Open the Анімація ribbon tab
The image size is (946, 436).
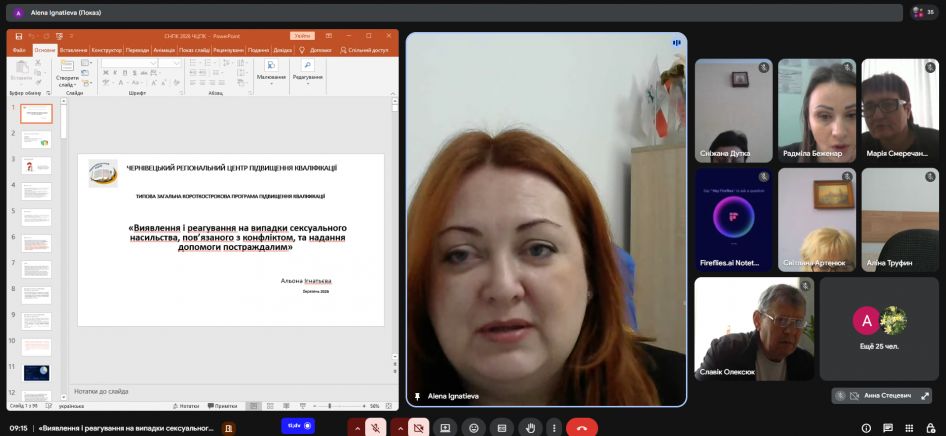click(x=164, y=49)
